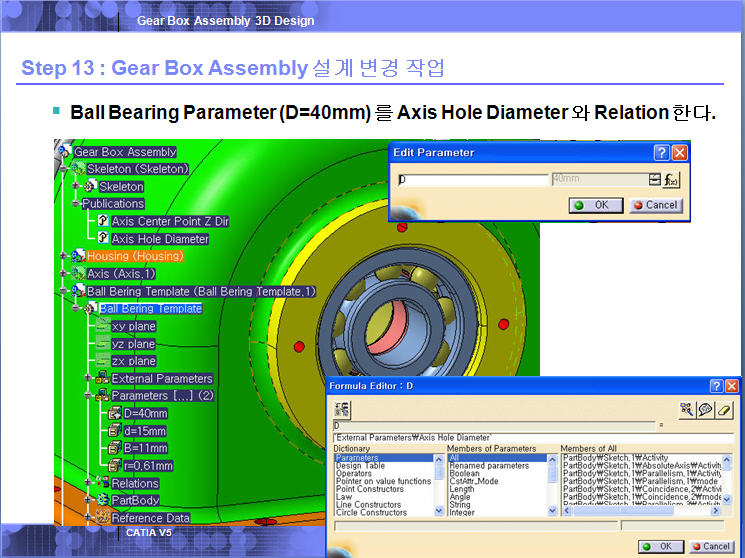Click the formula f(x) icon in Edit Parameter
745x558 pixels.
[x=671, y=179]
